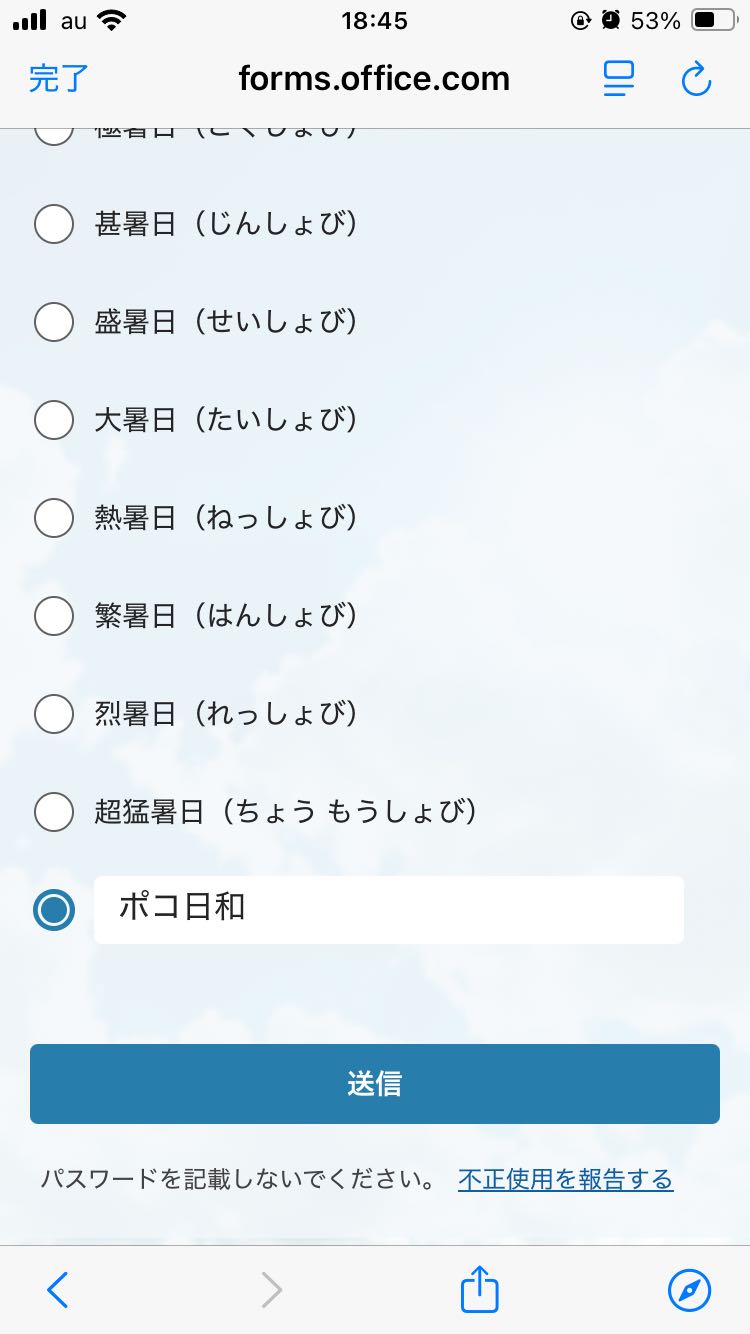Reload the forms page
Viewport: 750px width, 1334px height.
pos(696,79)
